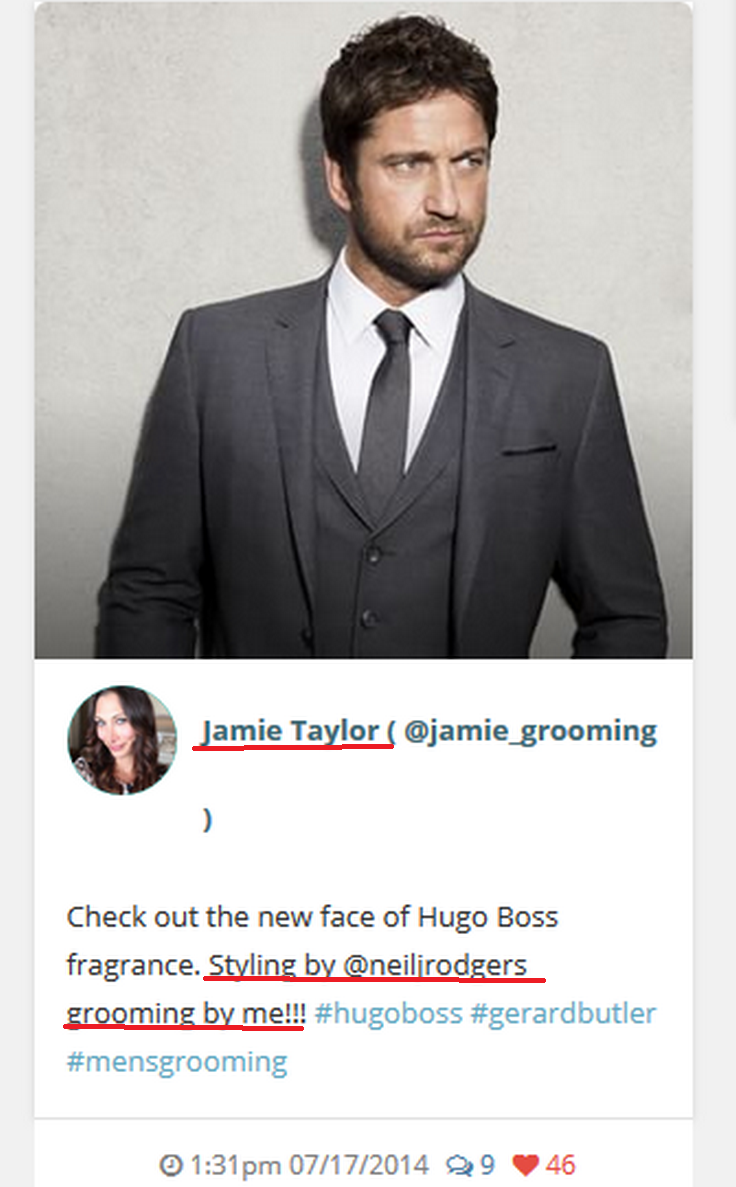
Task: Open Jamie Taylor profile name link
Action: coord(290,731)
